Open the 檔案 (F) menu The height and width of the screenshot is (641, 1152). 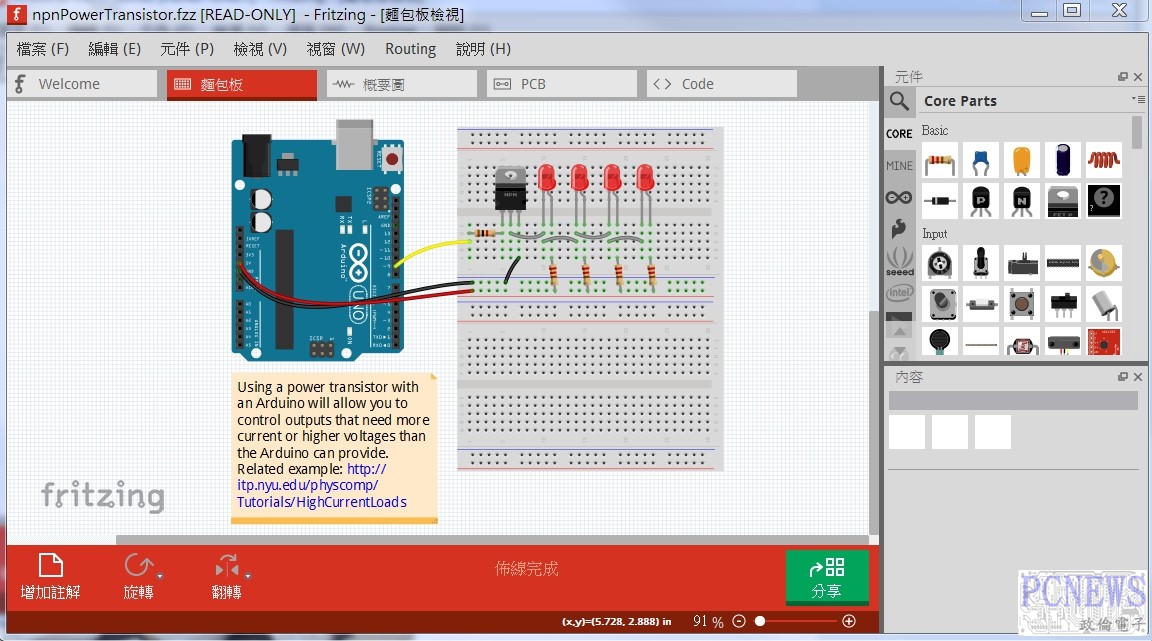pyautogui.click(x=43, y=49)
